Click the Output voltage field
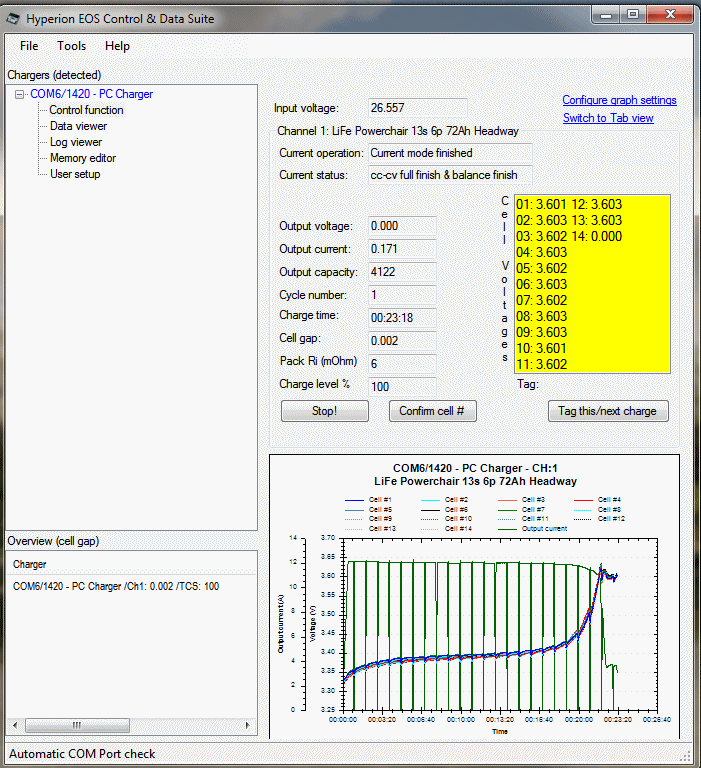Image resolution: width=701 pixels, height=768 pixels. [402, 226]
